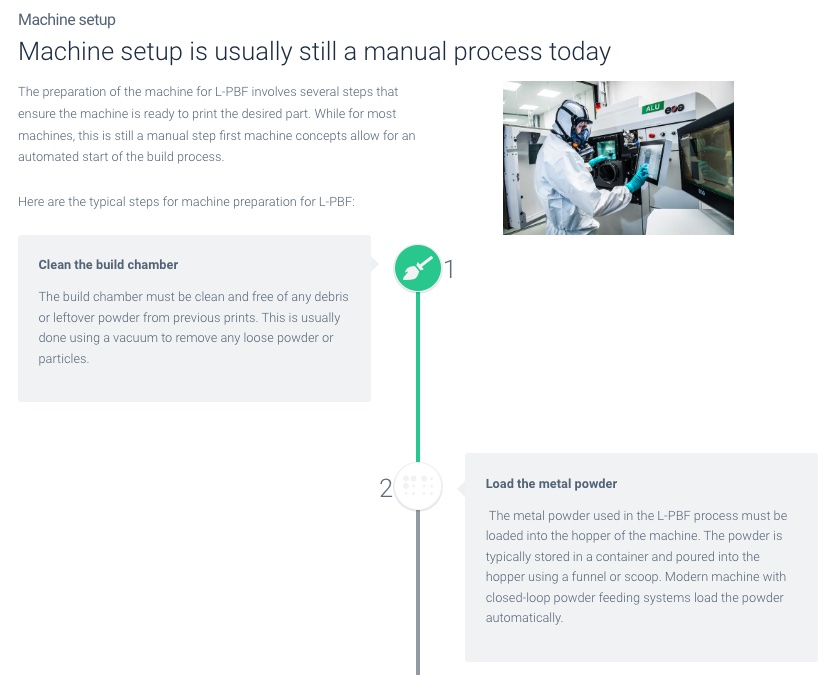Click the gray timeline line below step 2
836x675 pixels.
tap(418, 592)
